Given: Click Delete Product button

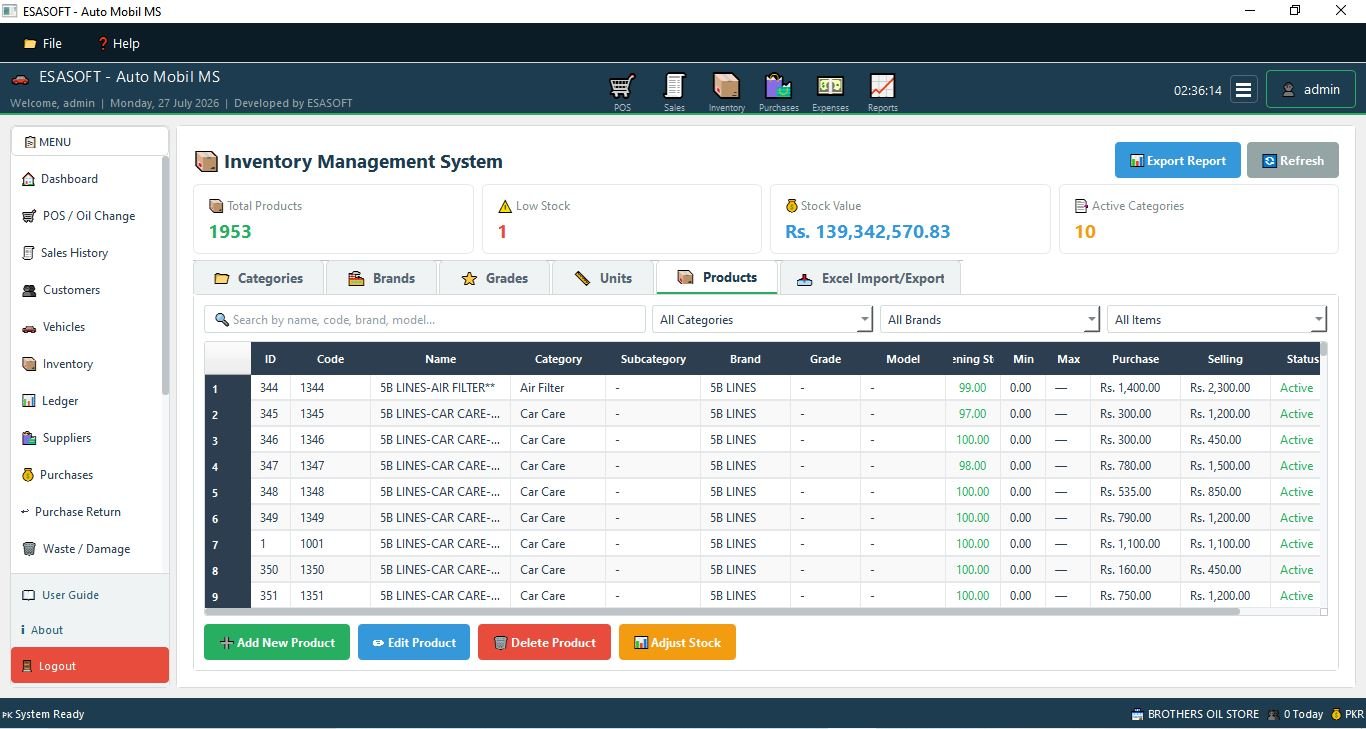Looking at the screenshot, I should [544, 643].
